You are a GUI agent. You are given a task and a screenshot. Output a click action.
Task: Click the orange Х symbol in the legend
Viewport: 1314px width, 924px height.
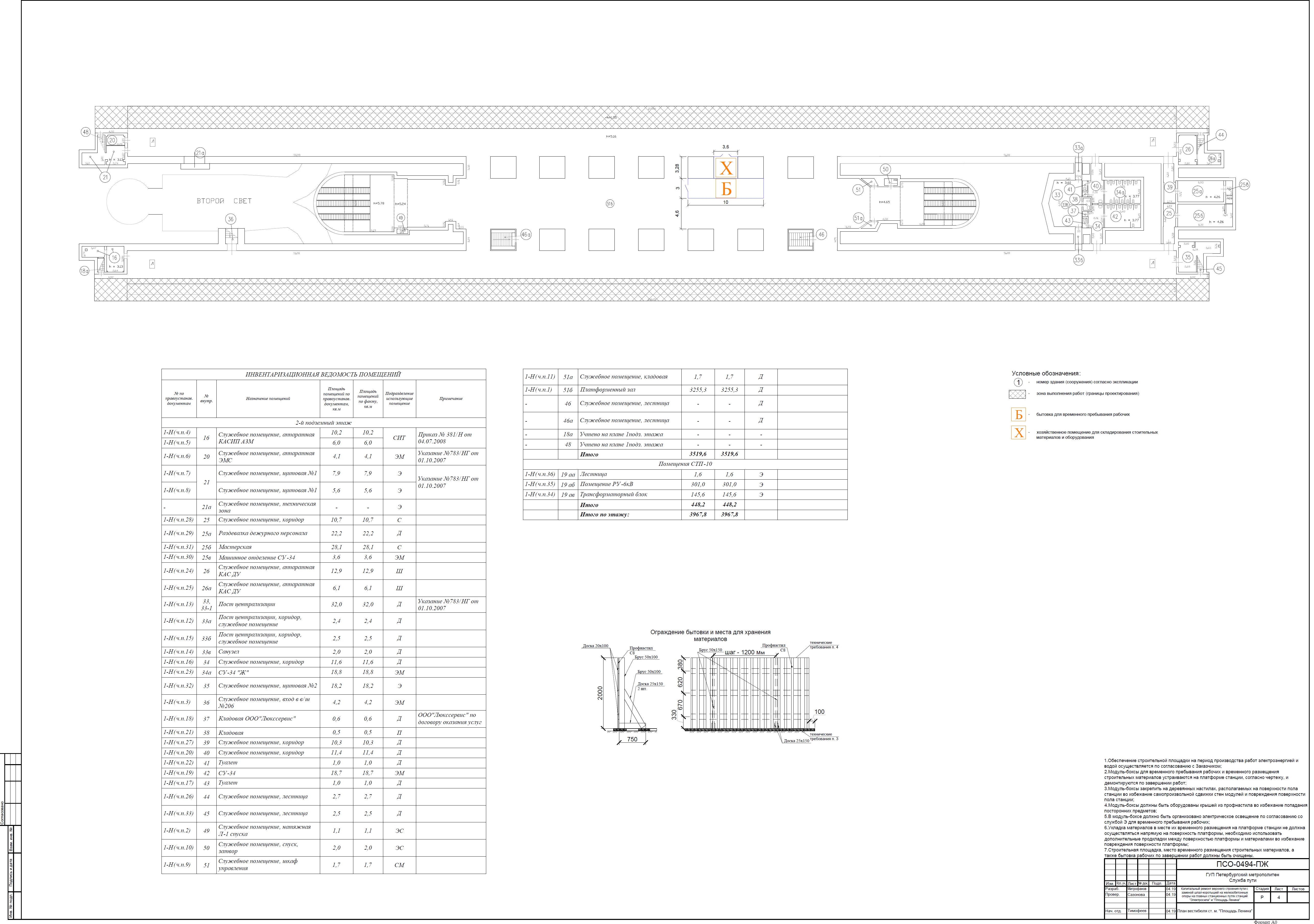1019,433
